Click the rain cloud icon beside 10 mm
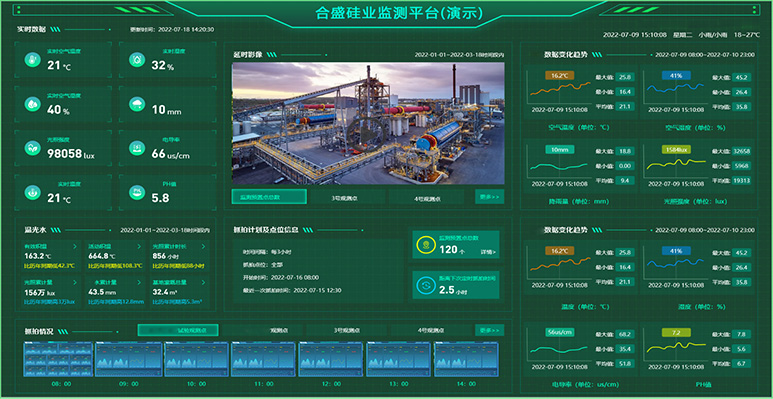This screenshot has width=773, height=399. [x=137, y=104]
